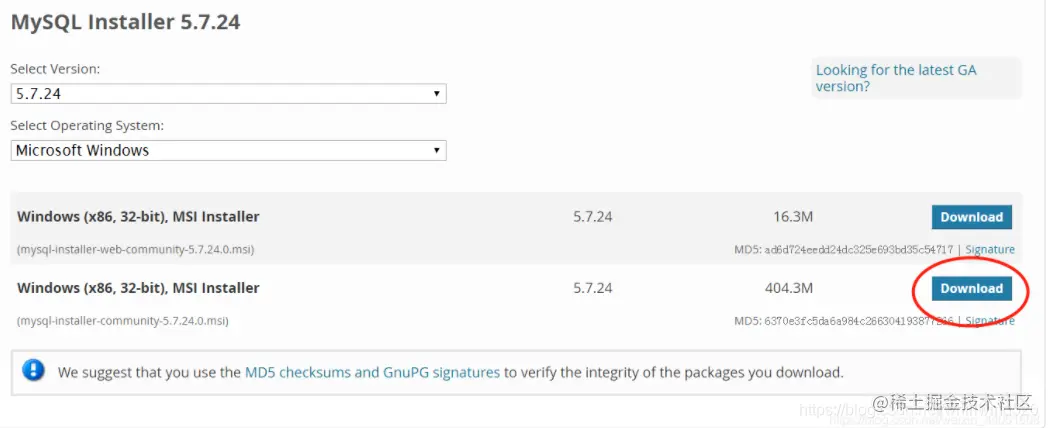Open the MD5 checksums and GnuPG signatures link

tap(372, 372)
